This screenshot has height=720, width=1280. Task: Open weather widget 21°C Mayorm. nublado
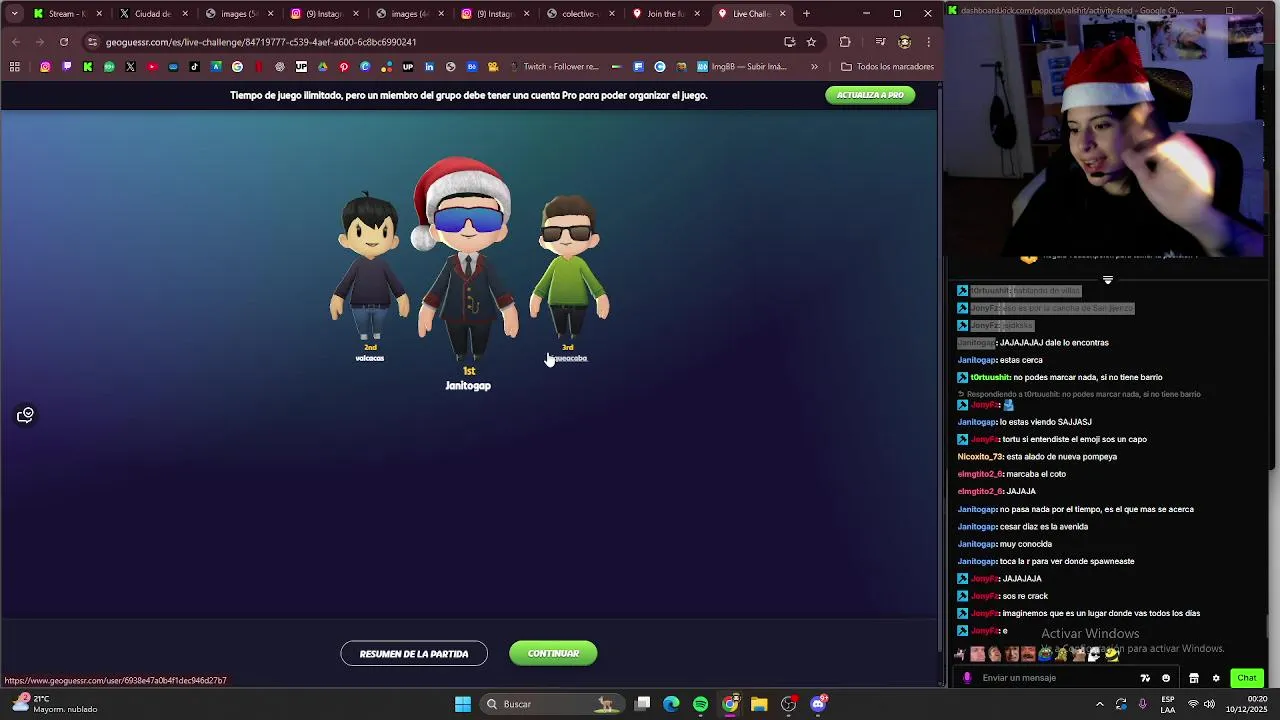(x=56, y=704)
